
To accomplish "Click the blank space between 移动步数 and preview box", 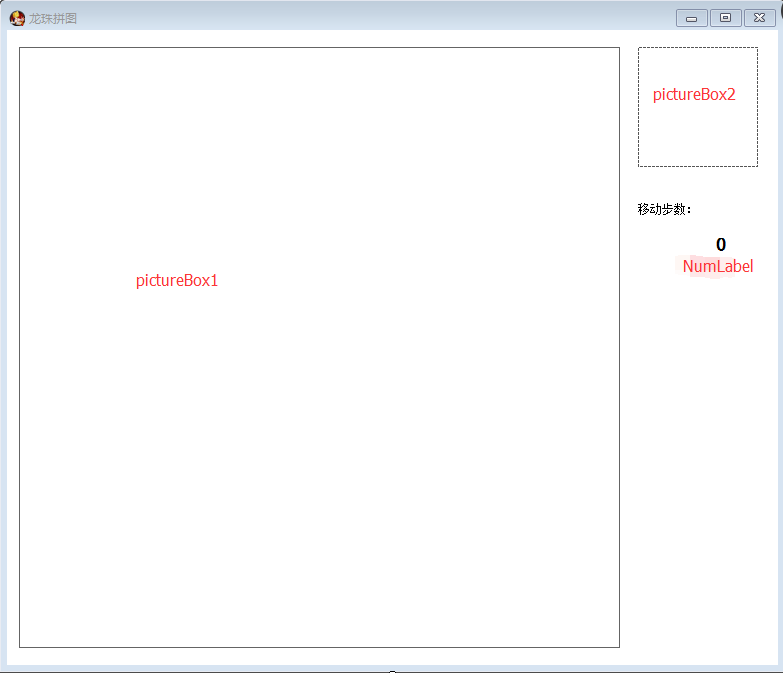I will click(x=698, y=184).
